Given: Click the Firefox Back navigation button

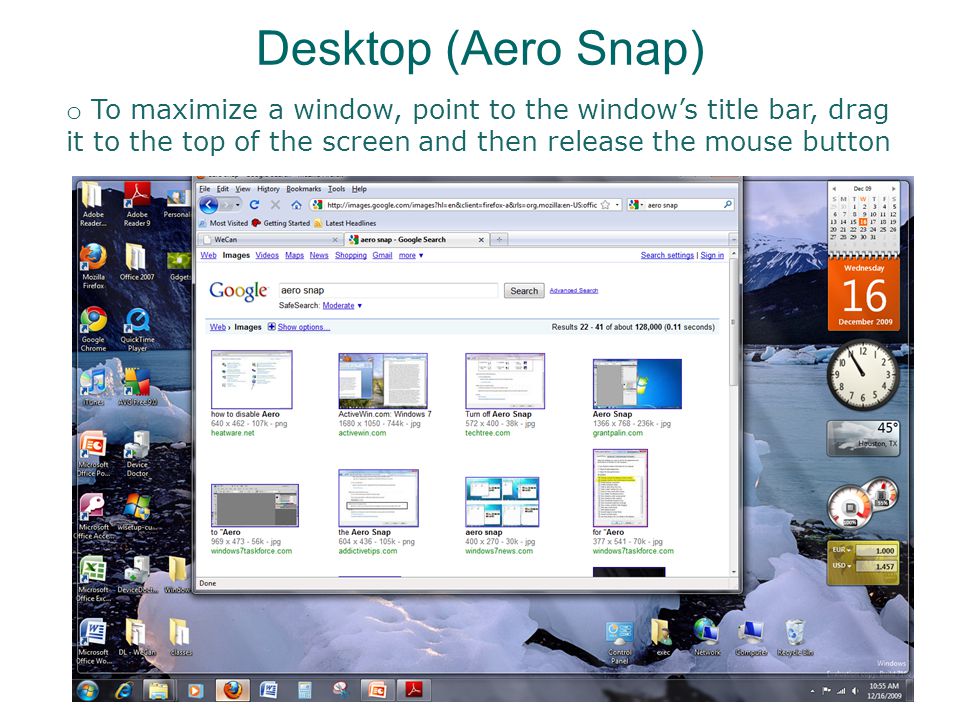Looking at the screenshot, I should (209, 205).
